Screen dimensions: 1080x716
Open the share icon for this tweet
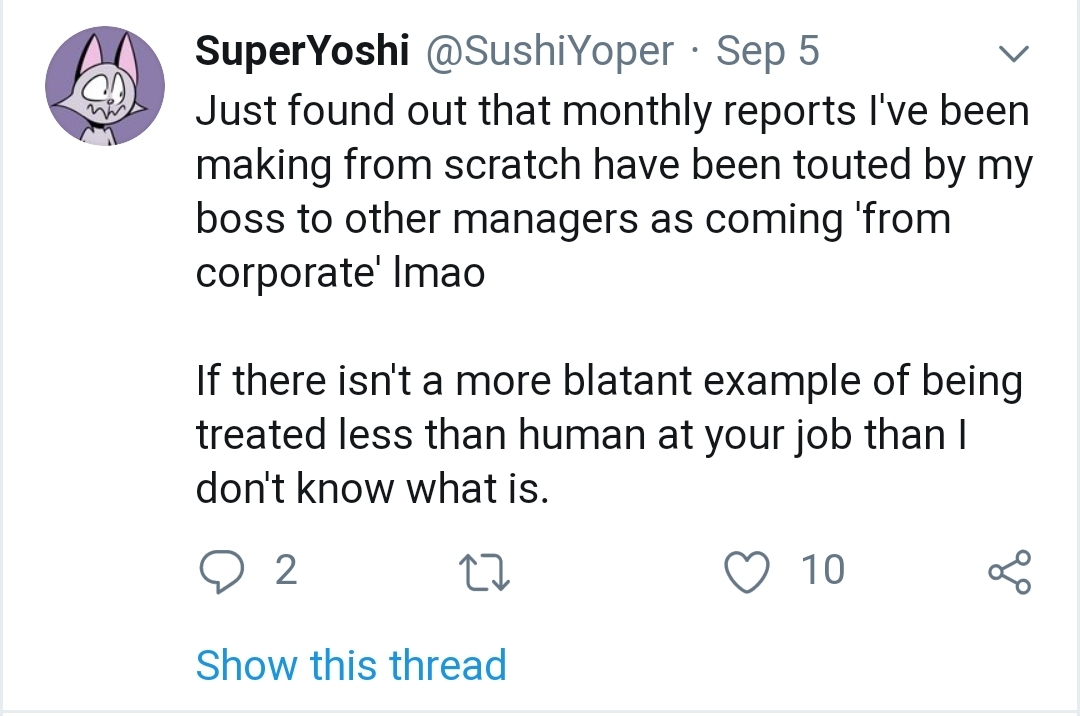1009,572
